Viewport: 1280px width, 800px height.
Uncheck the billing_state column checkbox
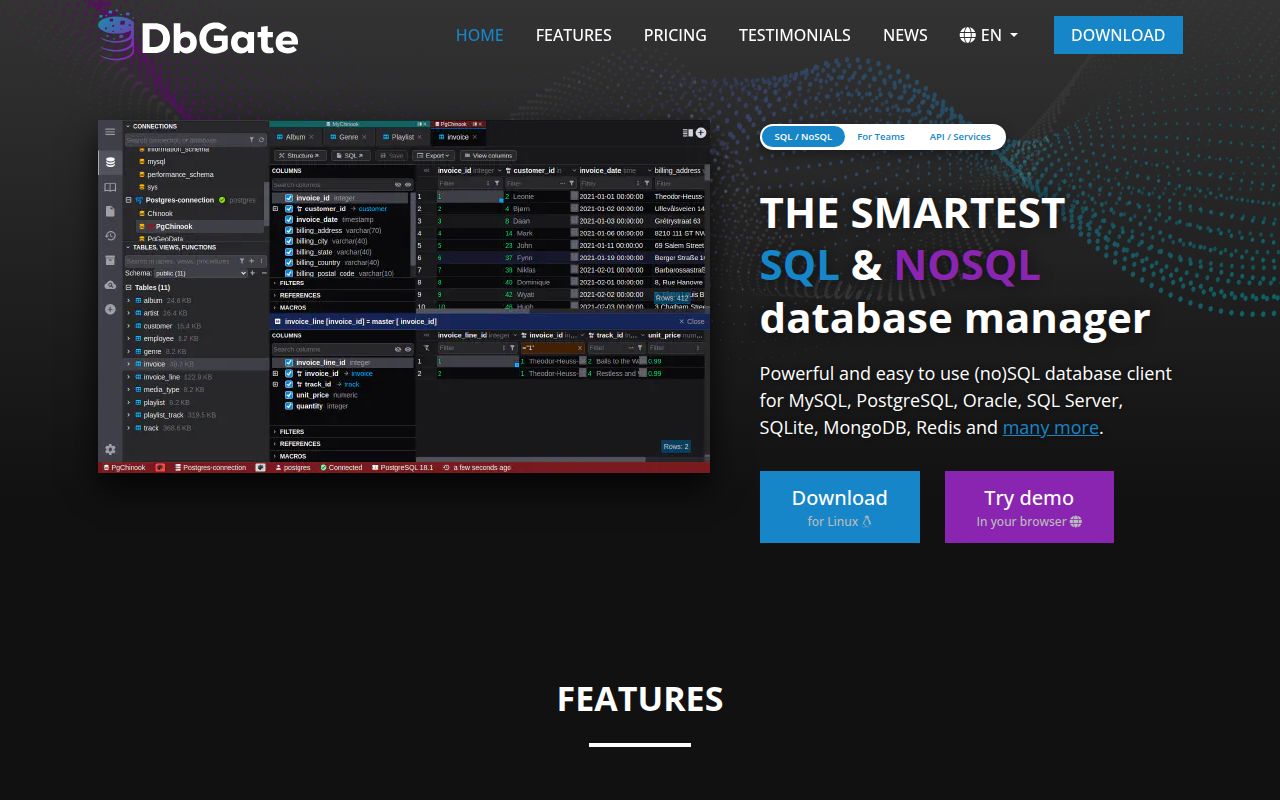pos(289,252)
